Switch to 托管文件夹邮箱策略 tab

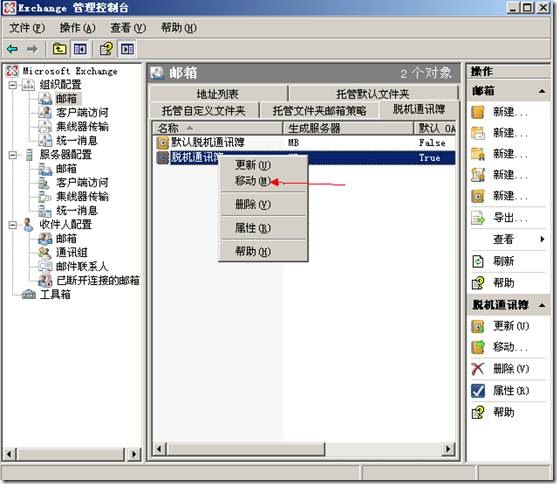tap(319, 111)
